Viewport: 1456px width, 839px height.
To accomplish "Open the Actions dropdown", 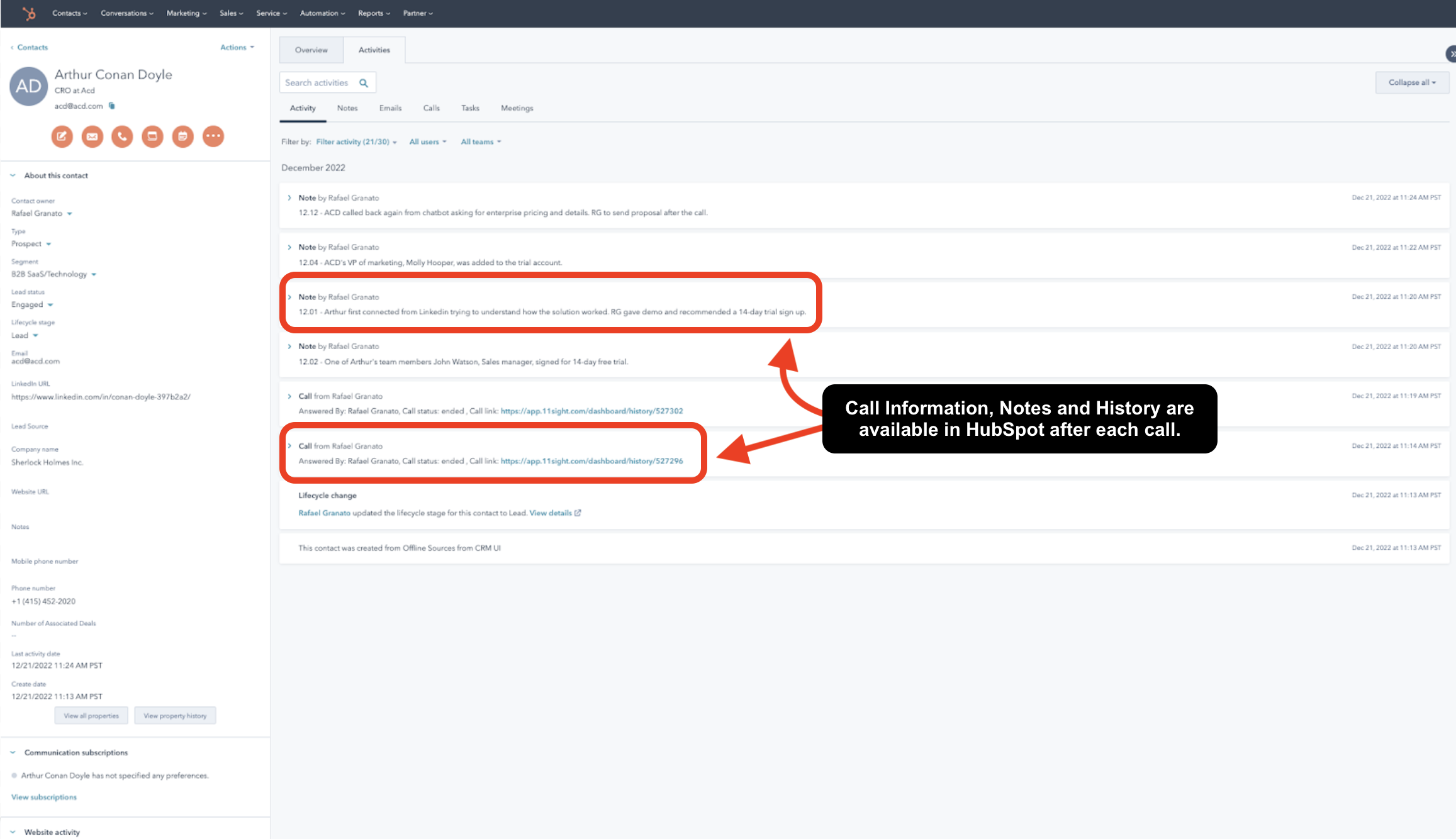I will (237, 47).
